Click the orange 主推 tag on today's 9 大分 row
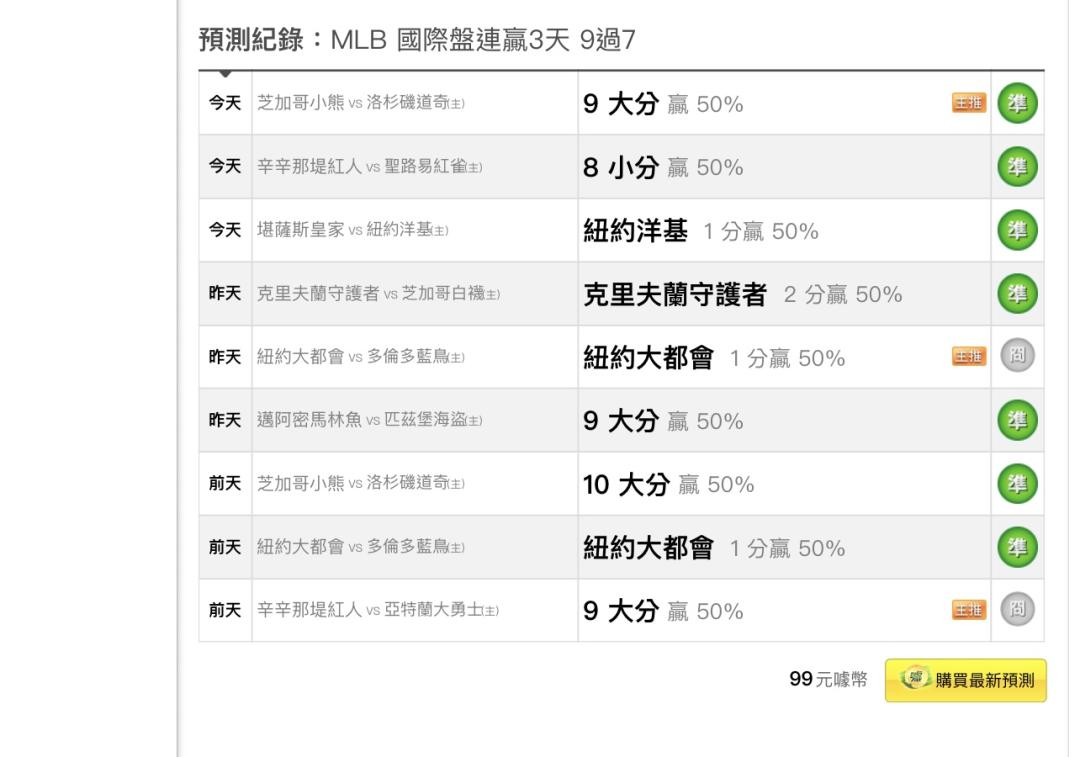Viewport: 1080px width, 757px height. [967, 104]
